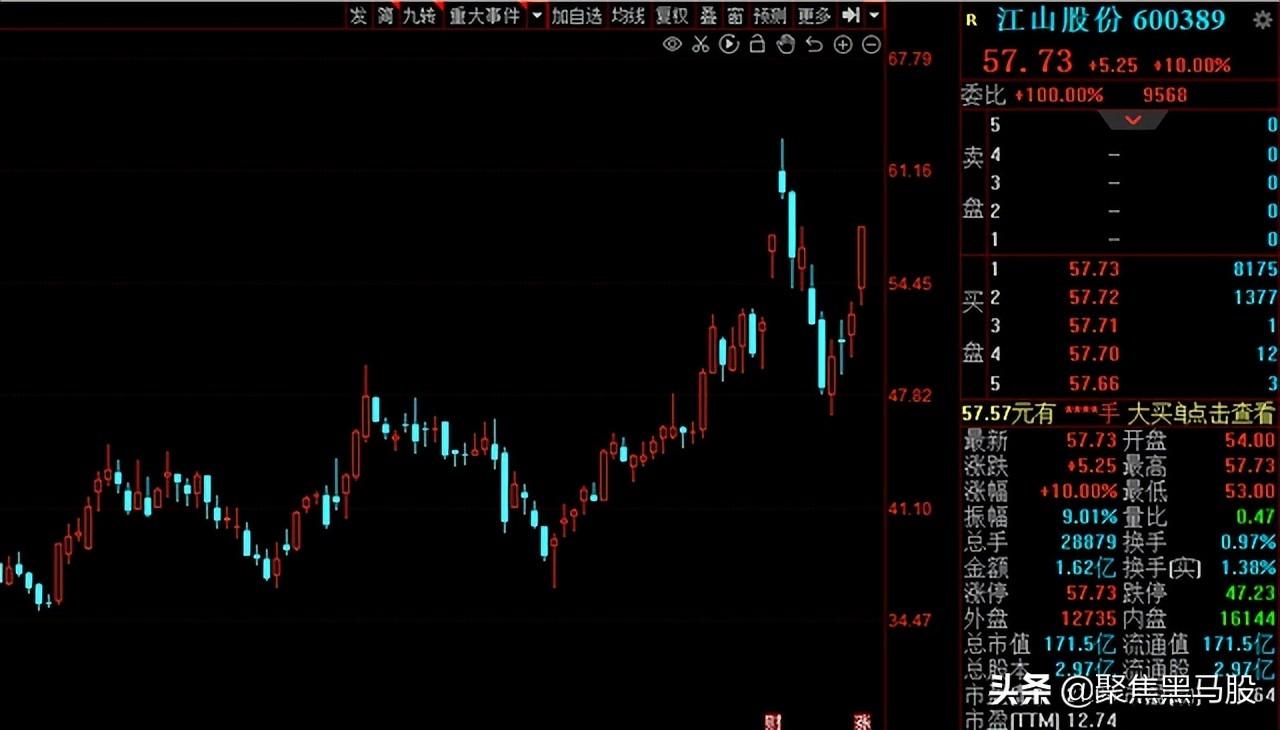Click the 跌停 value 47.23
Viewport: 1280px width, 730px height.
1250,593
